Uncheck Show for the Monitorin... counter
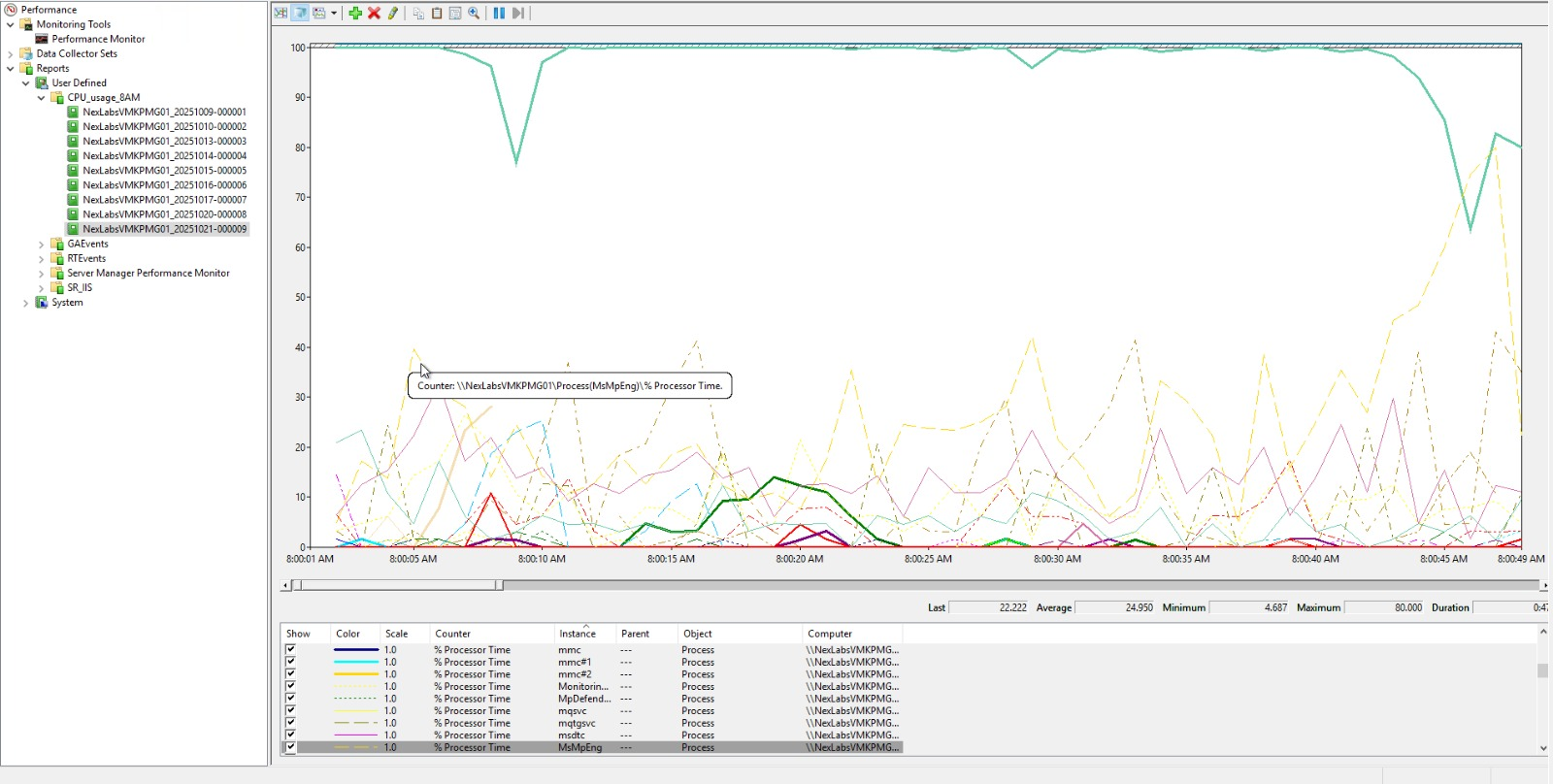 click(x=290, y=686)
